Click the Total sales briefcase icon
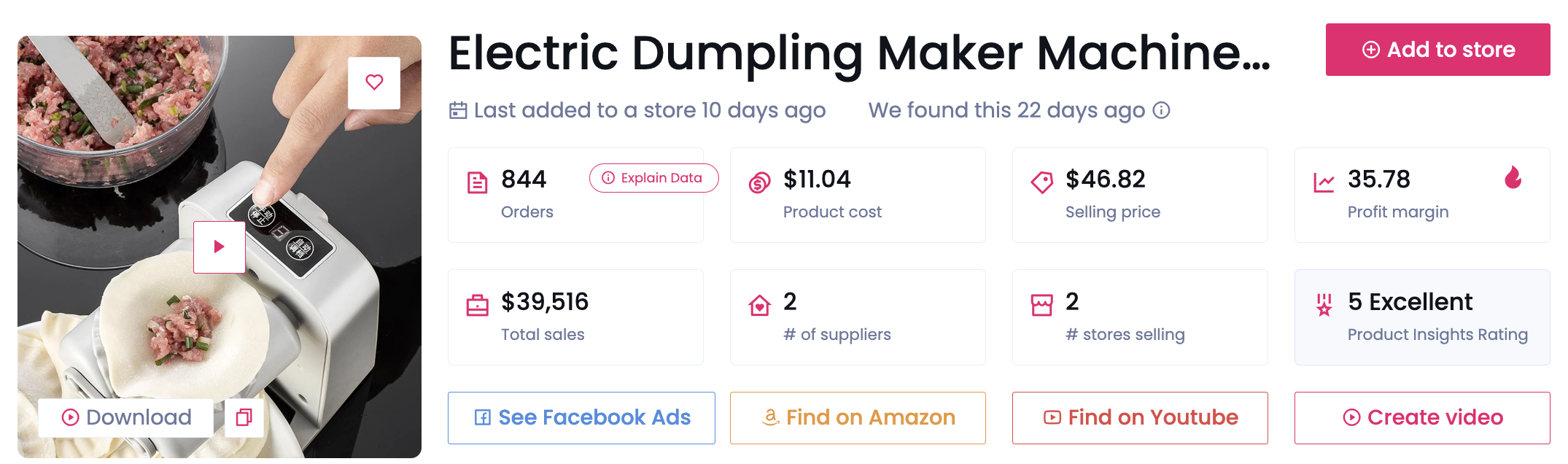The image size is (1568, 464). [x=477, y=305]
